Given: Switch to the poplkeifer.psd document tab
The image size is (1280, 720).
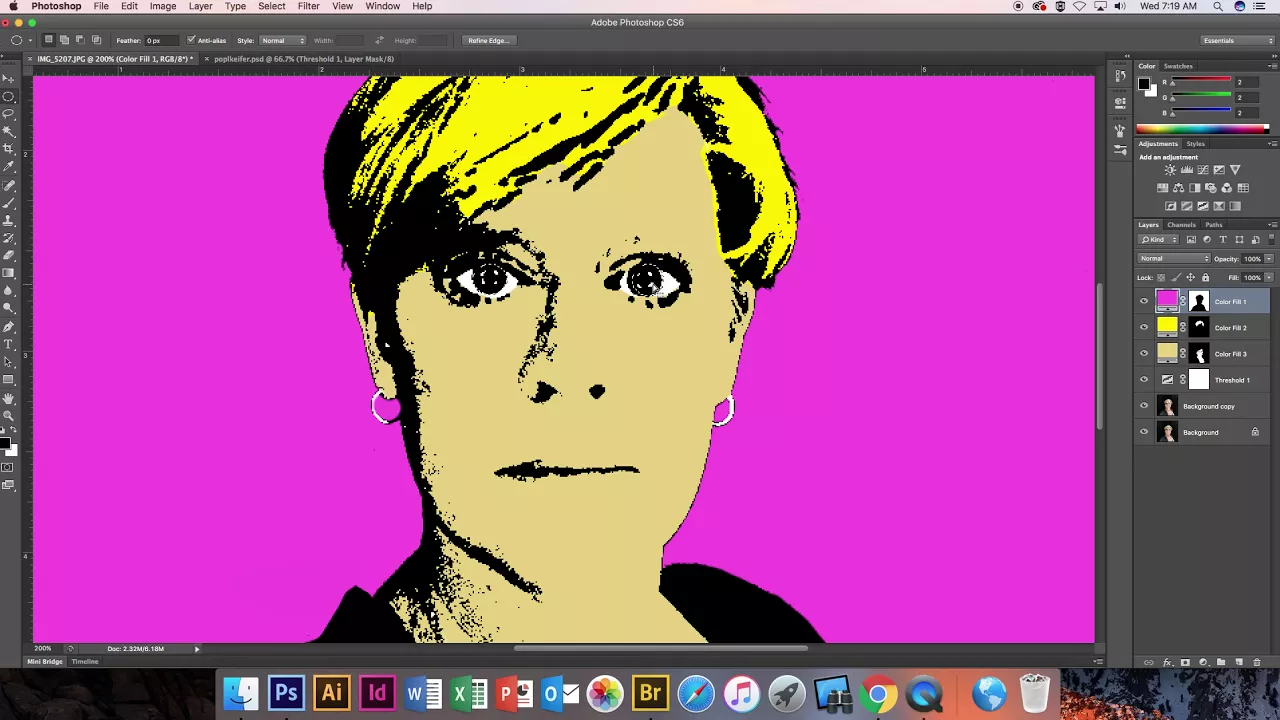Looking at the screenshot, I should [303, 59].
